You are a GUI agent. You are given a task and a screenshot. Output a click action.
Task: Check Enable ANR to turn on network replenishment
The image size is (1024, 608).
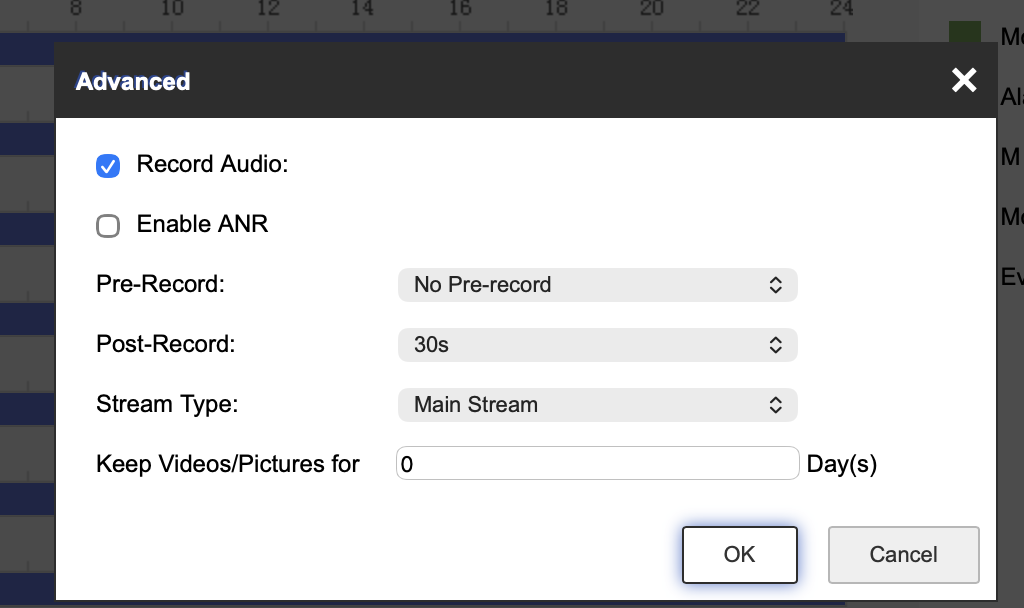pos(108,226)
